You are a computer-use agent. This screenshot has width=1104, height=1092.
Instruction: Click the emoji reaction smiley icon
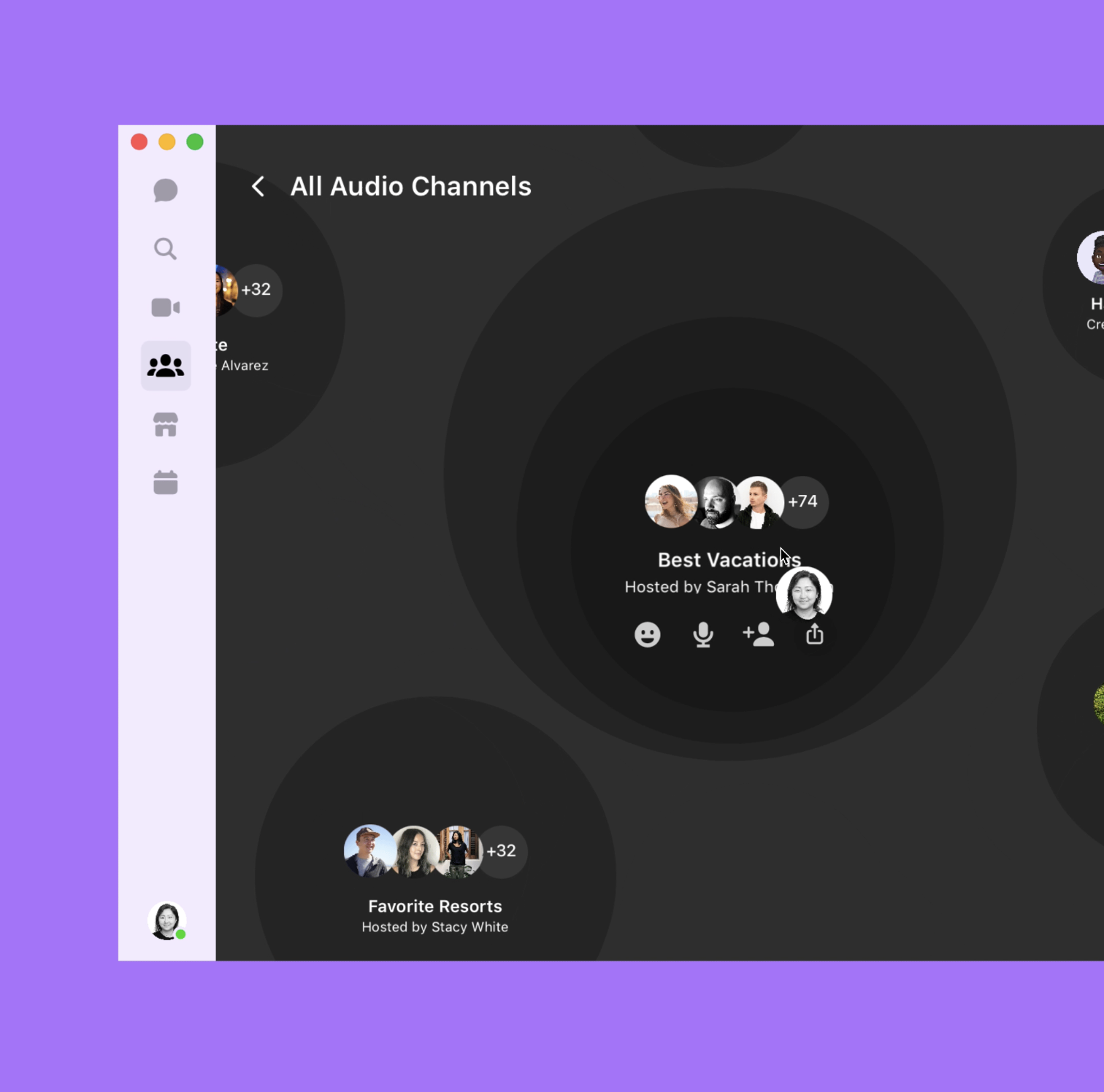pos(647,634)
